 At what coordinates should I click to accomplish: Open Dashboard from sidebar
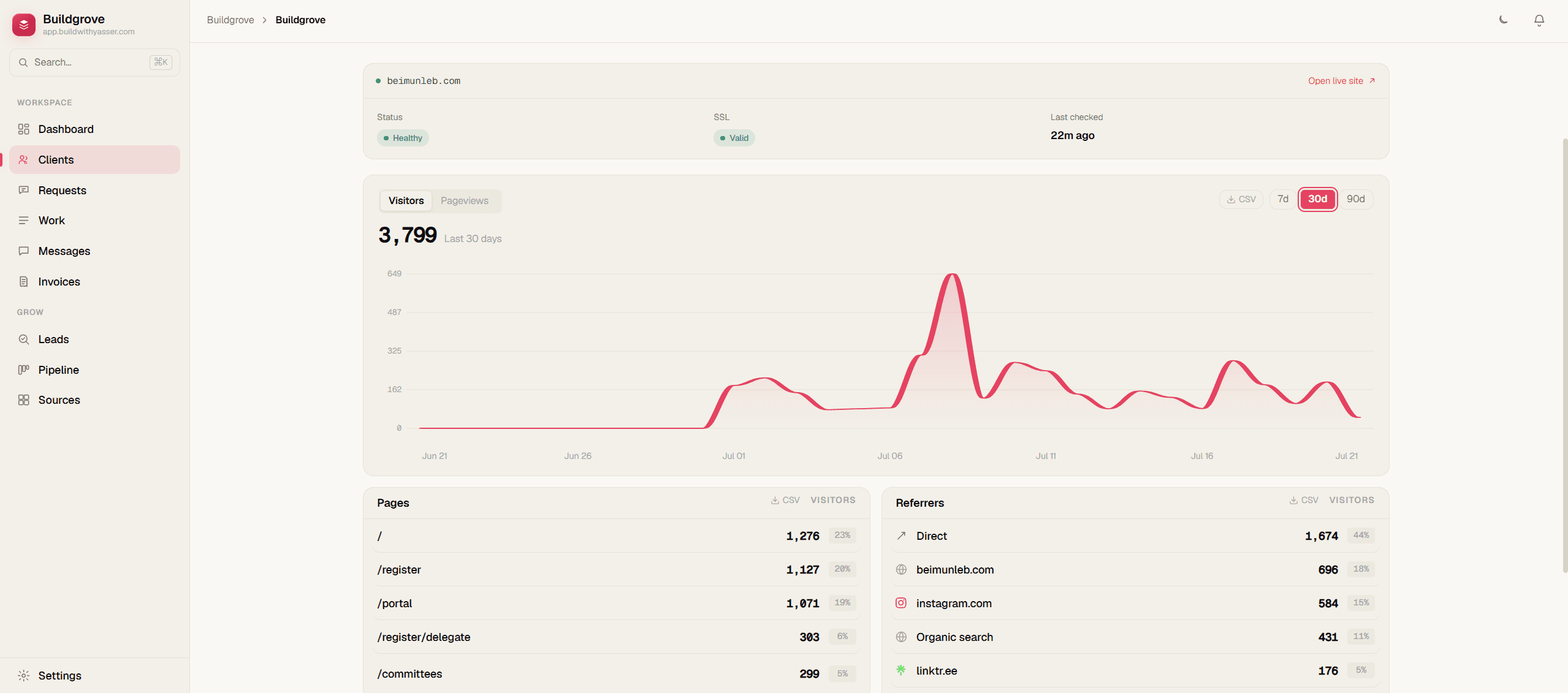tap(94, 129)
